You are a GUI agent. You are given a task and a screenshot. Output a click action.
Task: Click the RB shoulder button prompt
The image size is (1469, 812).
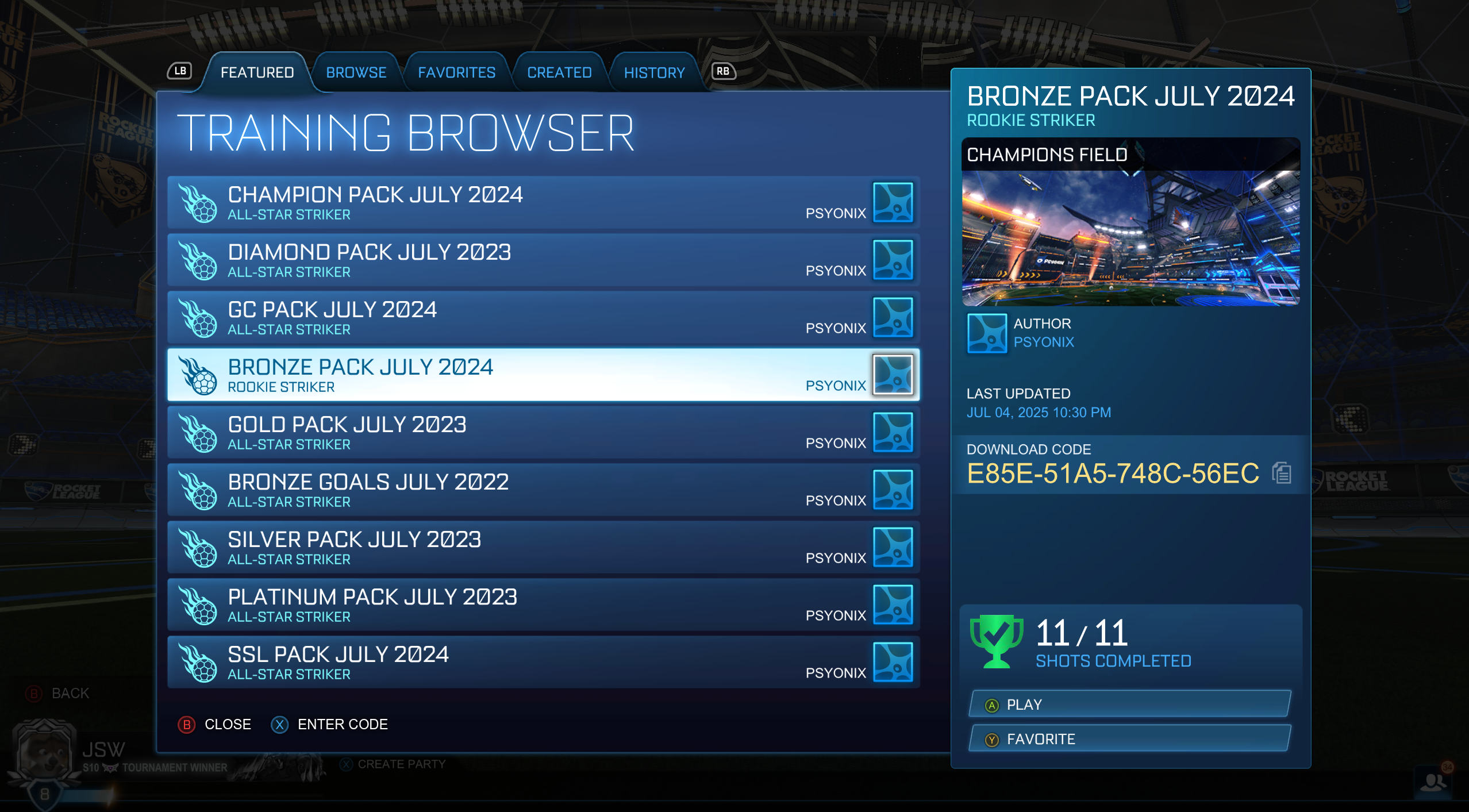pos(723,71)
